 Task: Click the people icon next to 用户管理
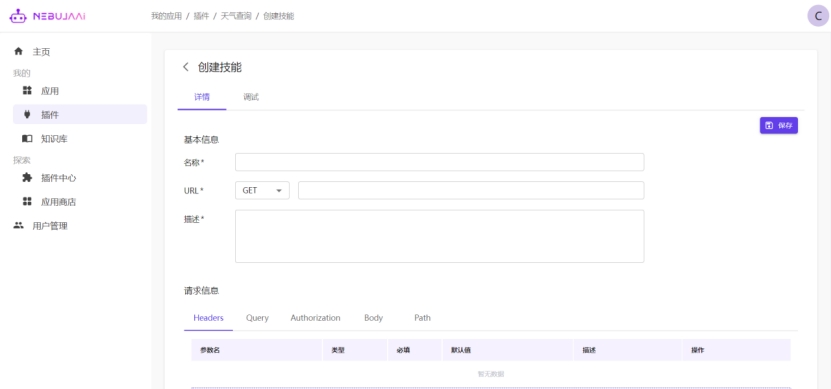[19, 226]
